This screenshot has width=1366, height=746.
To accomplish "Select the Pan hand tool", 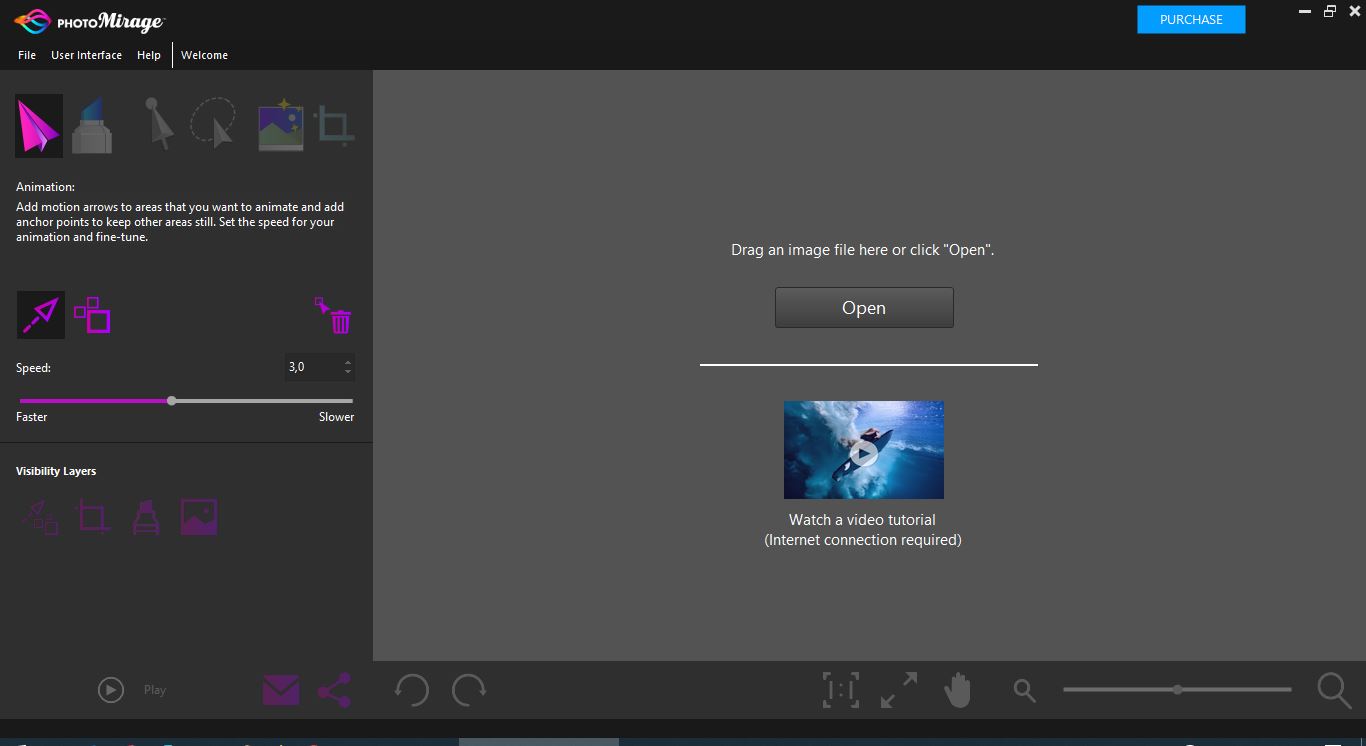I will pos(958,690).
